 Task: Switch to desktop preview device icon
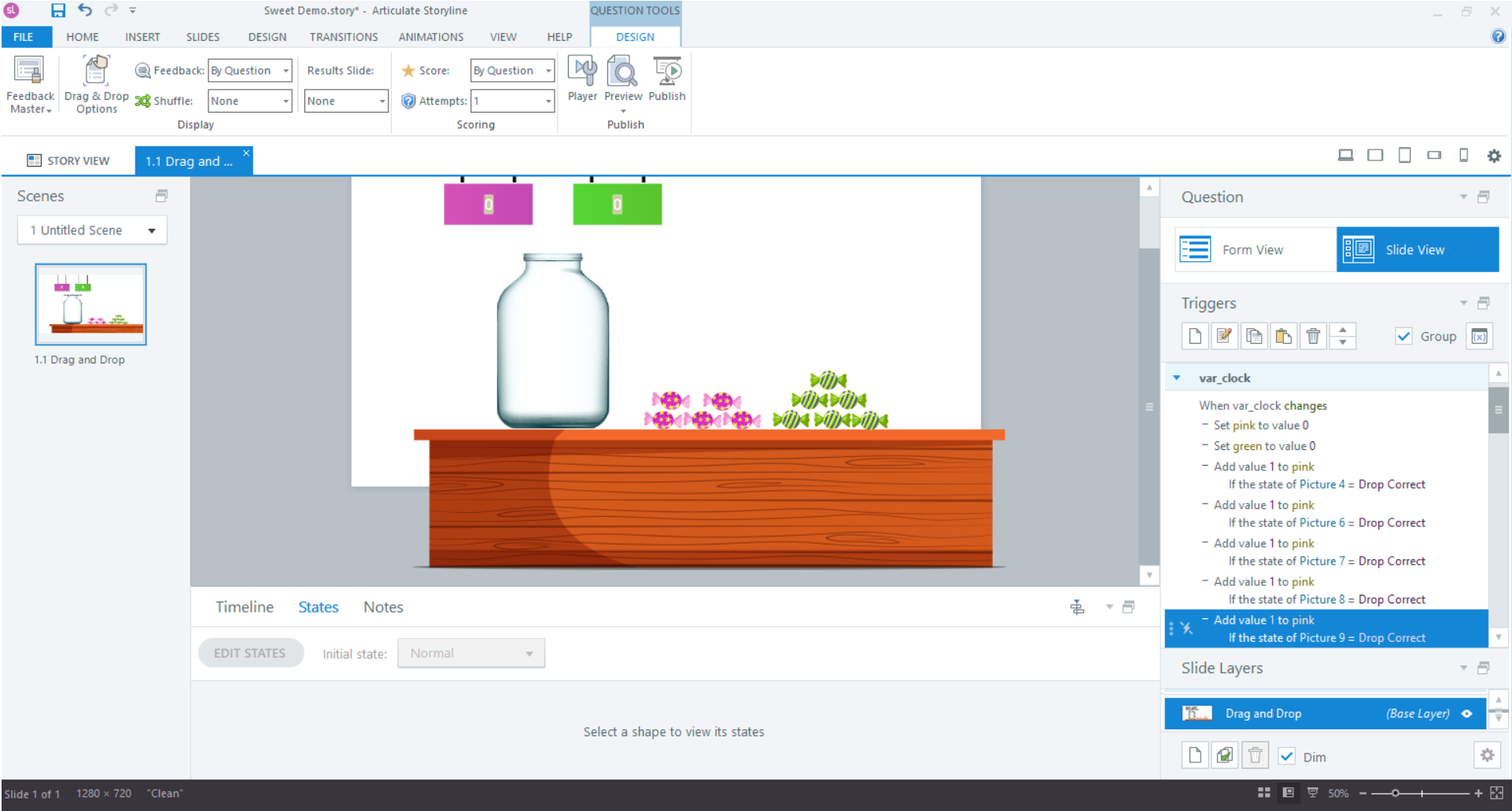pyautogui.click(x=1345, y=156)
